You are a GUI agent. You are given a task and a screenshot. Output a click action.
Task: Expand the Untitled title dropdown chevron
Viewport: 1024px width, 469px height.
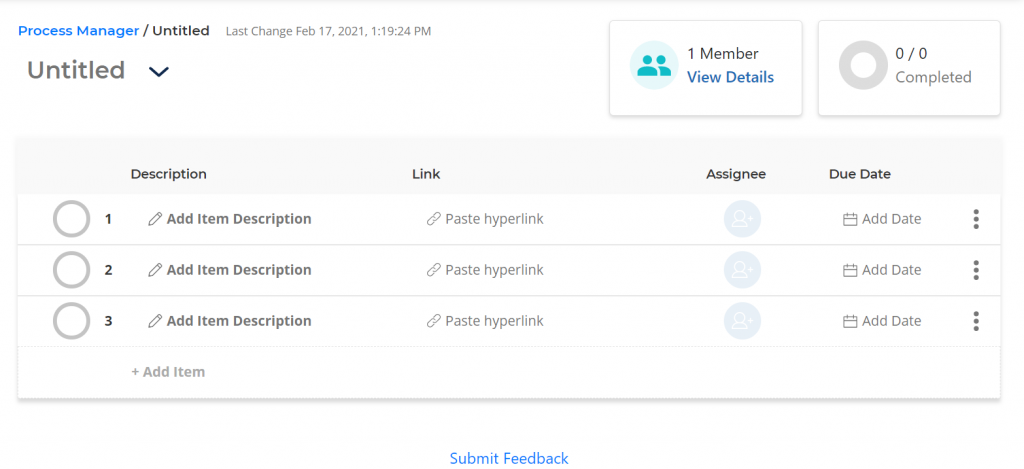[x=158, y=72]
